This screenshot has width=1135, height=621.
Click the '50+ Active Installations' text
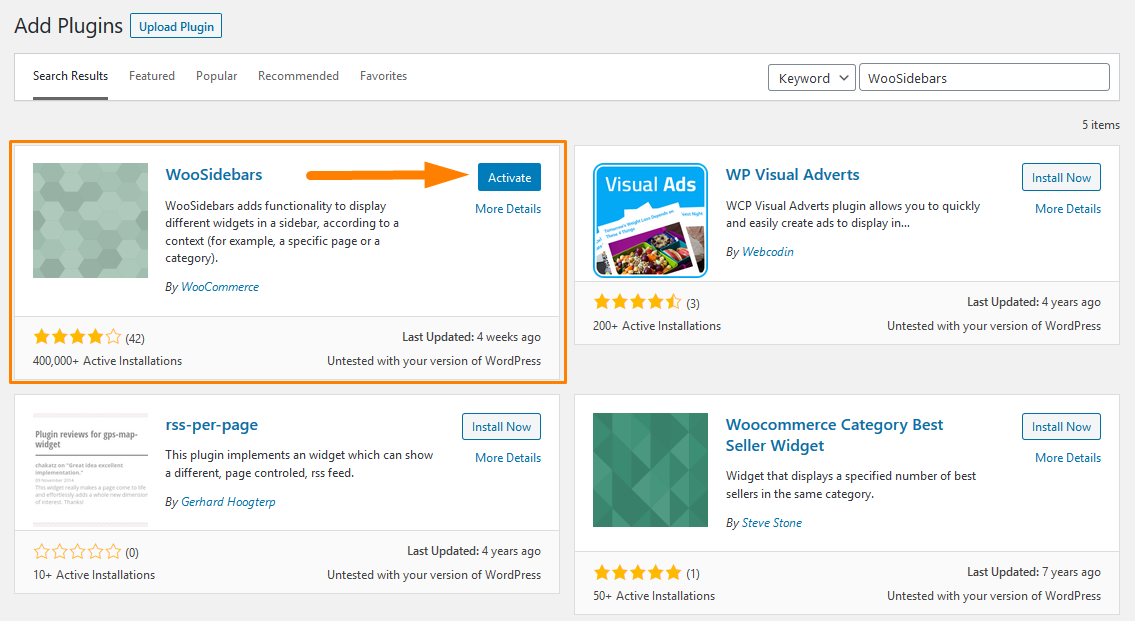[654, 596]
